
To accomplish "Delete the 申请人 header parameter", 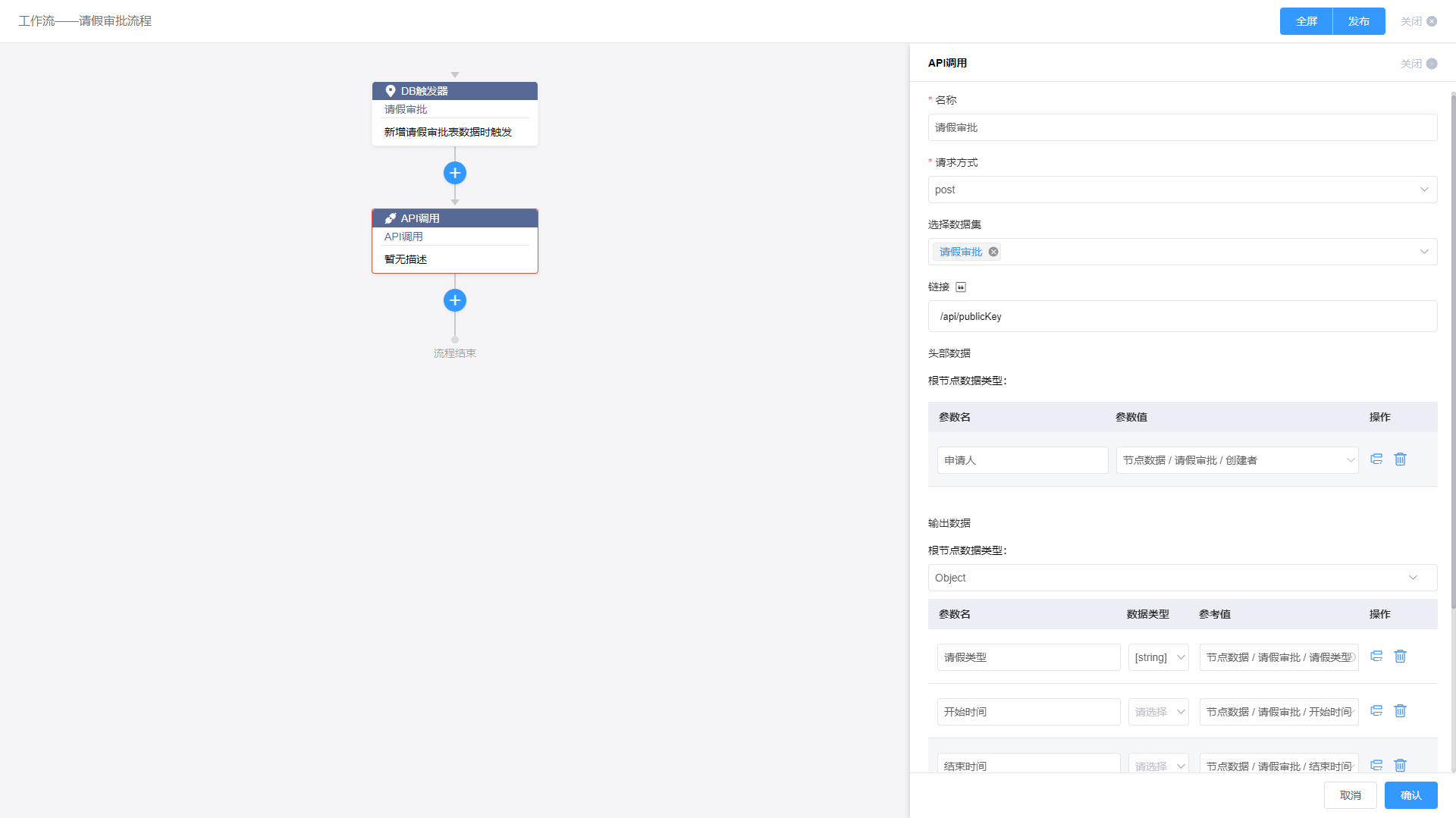I will 1401,459.
